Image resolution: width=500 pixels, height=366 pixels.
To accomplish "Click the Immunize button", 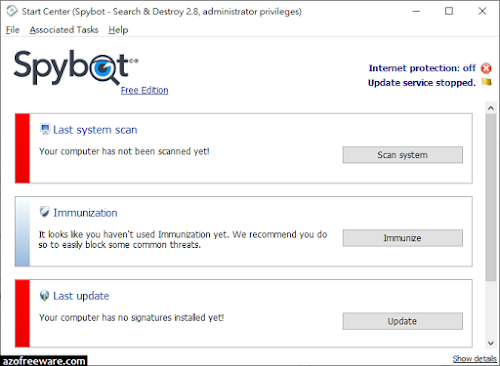I will tap(403, 238).
